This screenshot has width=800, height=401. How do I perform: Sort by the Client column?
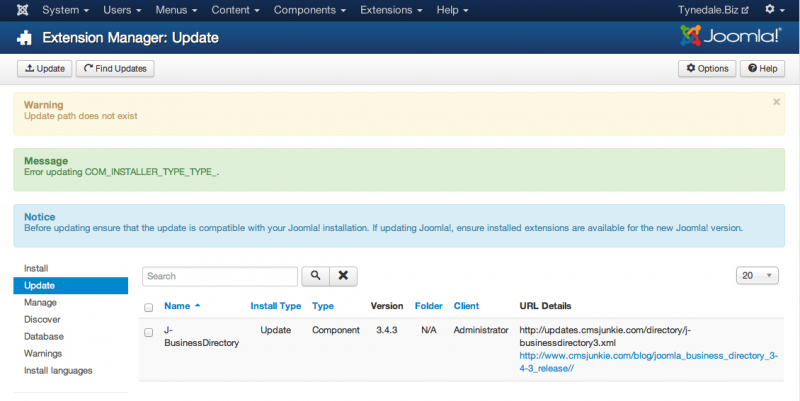point(466,306)
